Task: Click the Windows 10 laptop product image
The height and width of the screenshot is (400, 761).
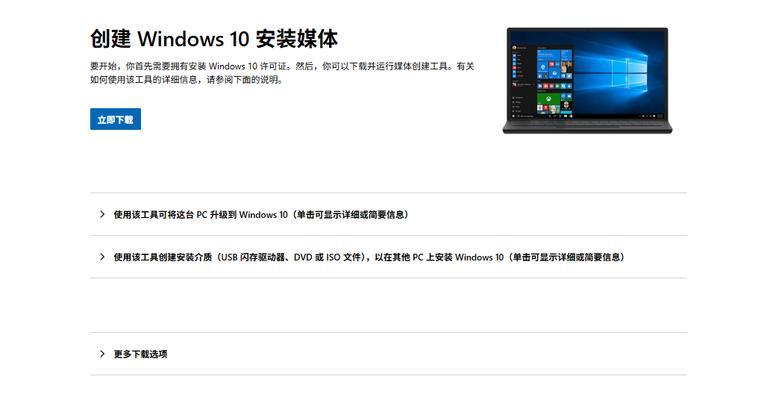Action: pos(587,80)
